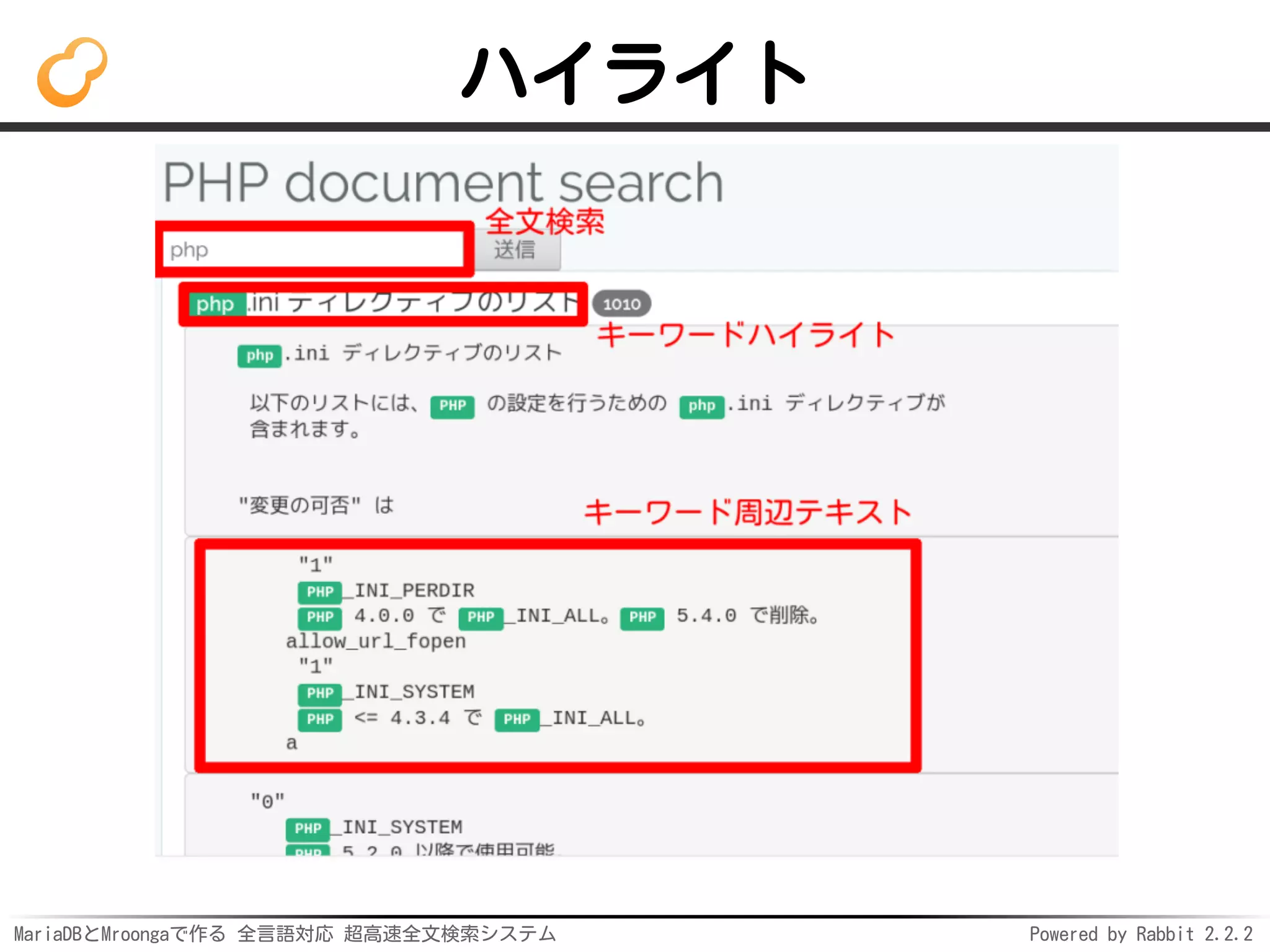This screenshot has width=1270, height=952.
Task: Click the <= 4.3.4 で text
Action: (x=417, y=718)
